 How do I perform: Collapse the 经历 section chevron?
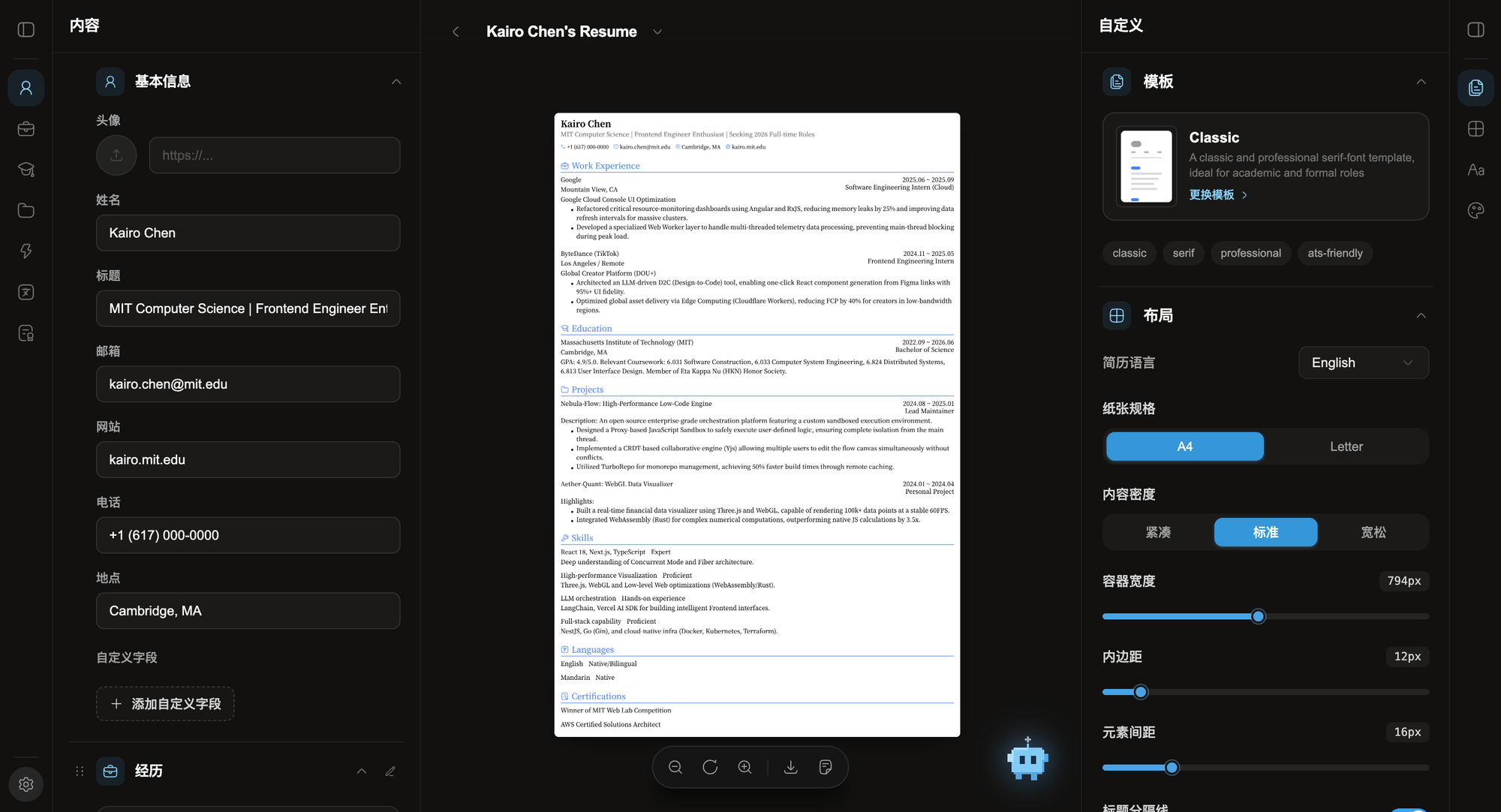(362, 771)
